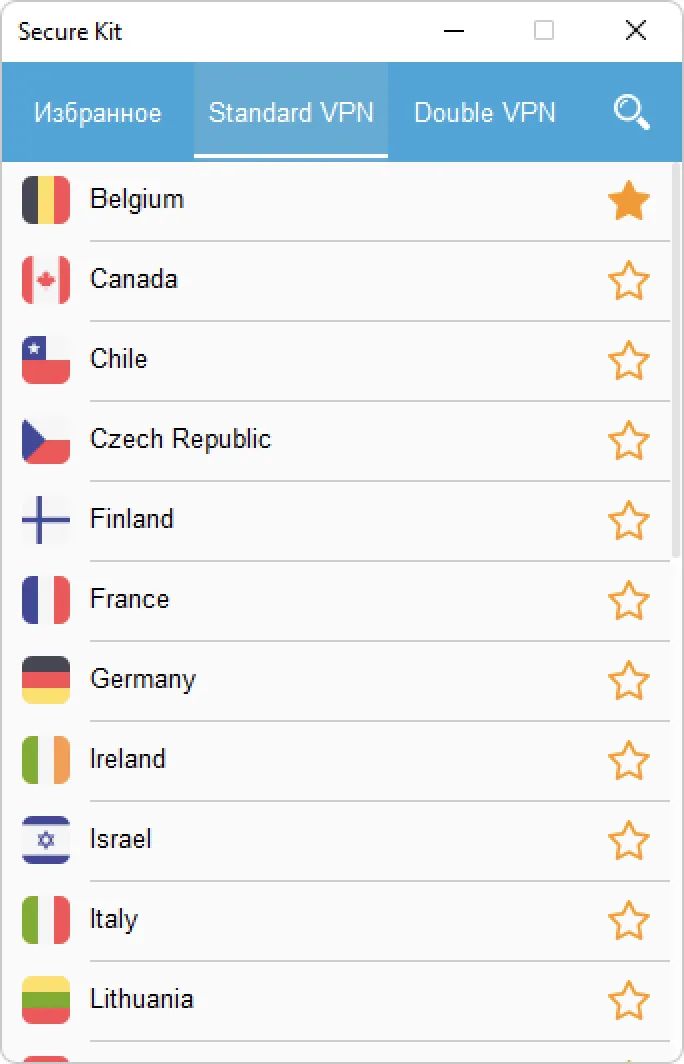Favorite the Ireland server star
The image size is (684, 1064).
tap(629, 761)
